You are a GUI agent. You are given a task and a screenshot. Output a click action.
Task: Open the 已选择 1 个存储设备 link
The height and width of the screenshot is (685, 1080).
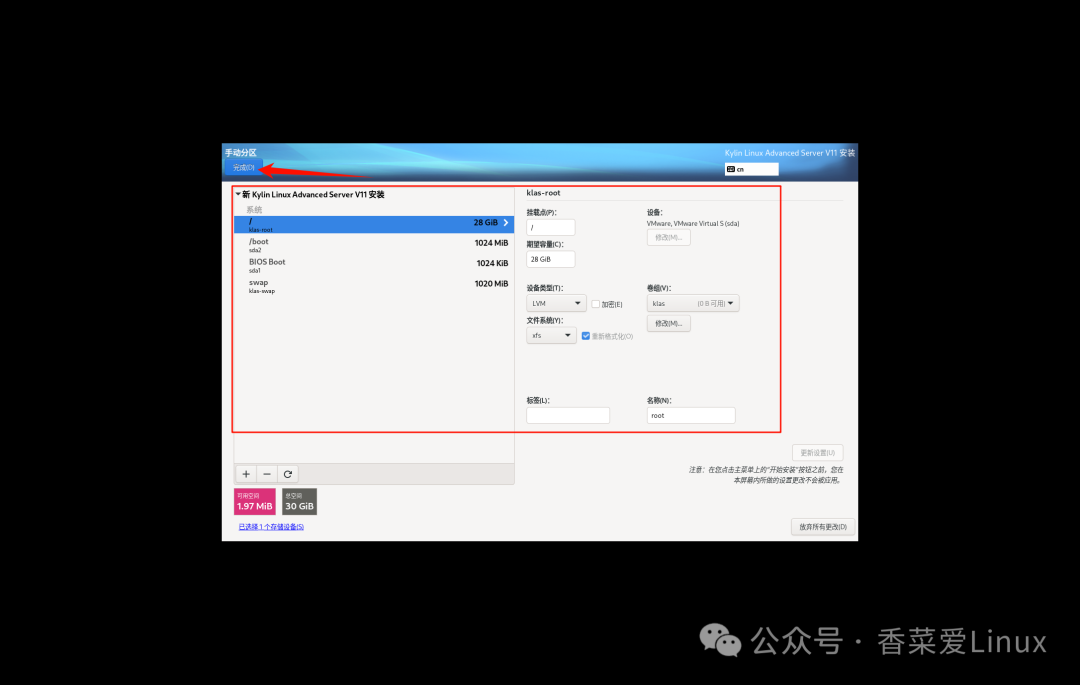271,527
